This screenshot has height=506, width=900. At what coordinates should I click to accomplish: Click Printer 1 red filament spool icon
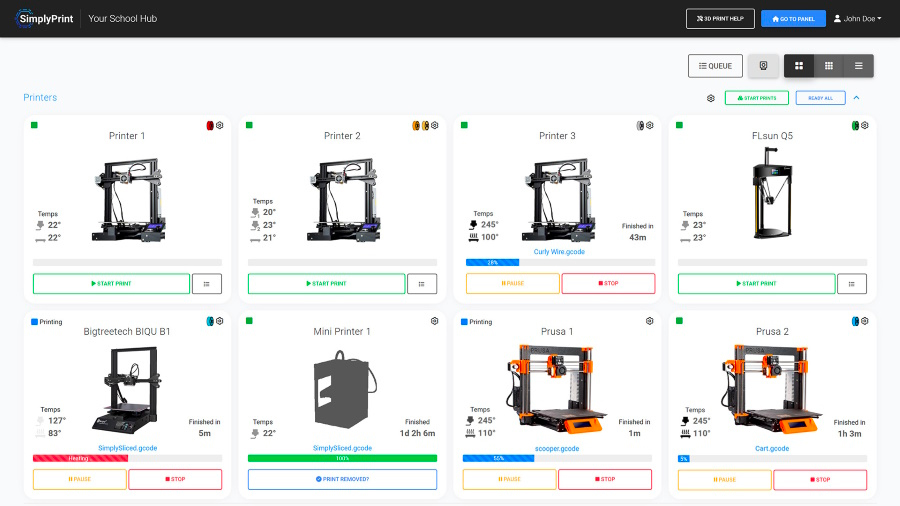tap(210, 125)
